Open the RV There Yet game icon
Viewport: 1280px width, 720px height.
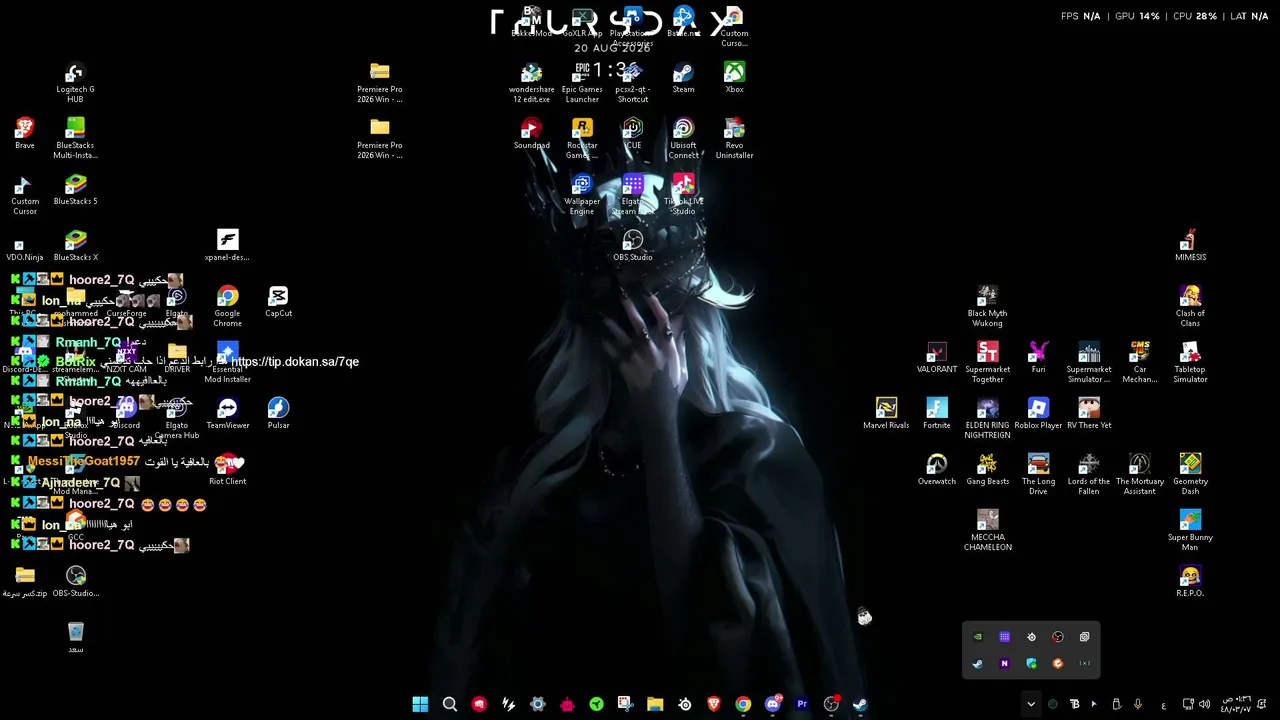pos(1089,414)
